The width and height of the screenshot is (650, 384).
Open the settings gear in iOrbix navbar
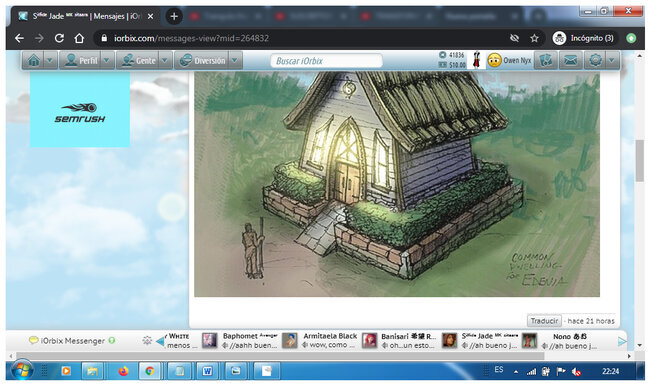[596, 61]
